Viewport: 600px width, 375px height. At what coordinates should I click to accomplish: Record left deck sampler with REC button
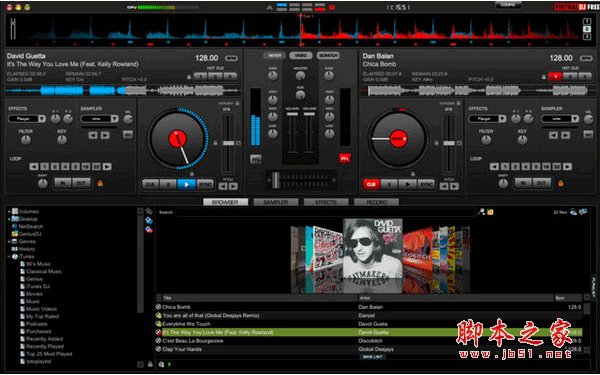point(128,134)
